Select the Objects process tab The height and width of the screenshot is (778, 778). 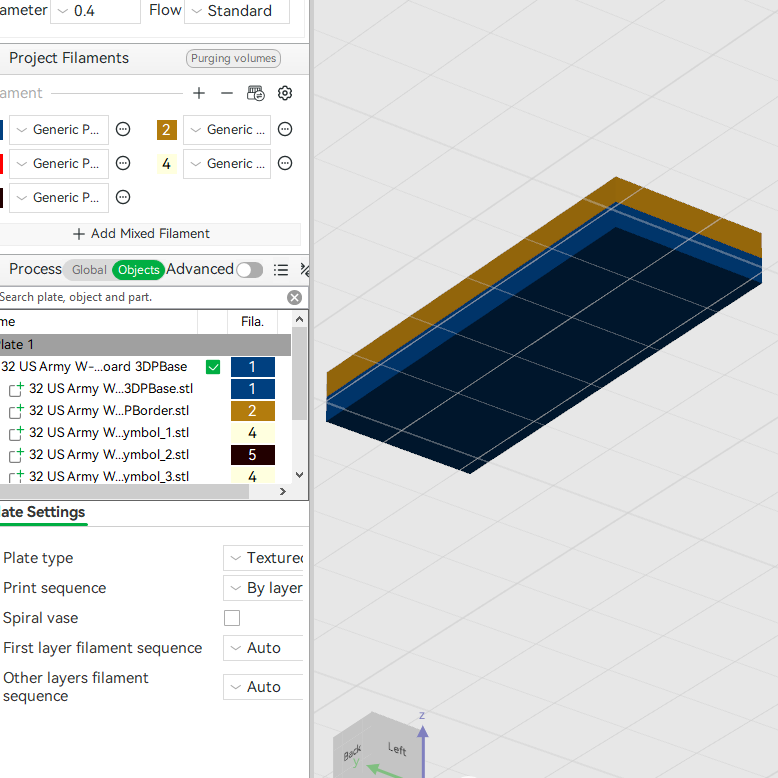click(138, 269)
